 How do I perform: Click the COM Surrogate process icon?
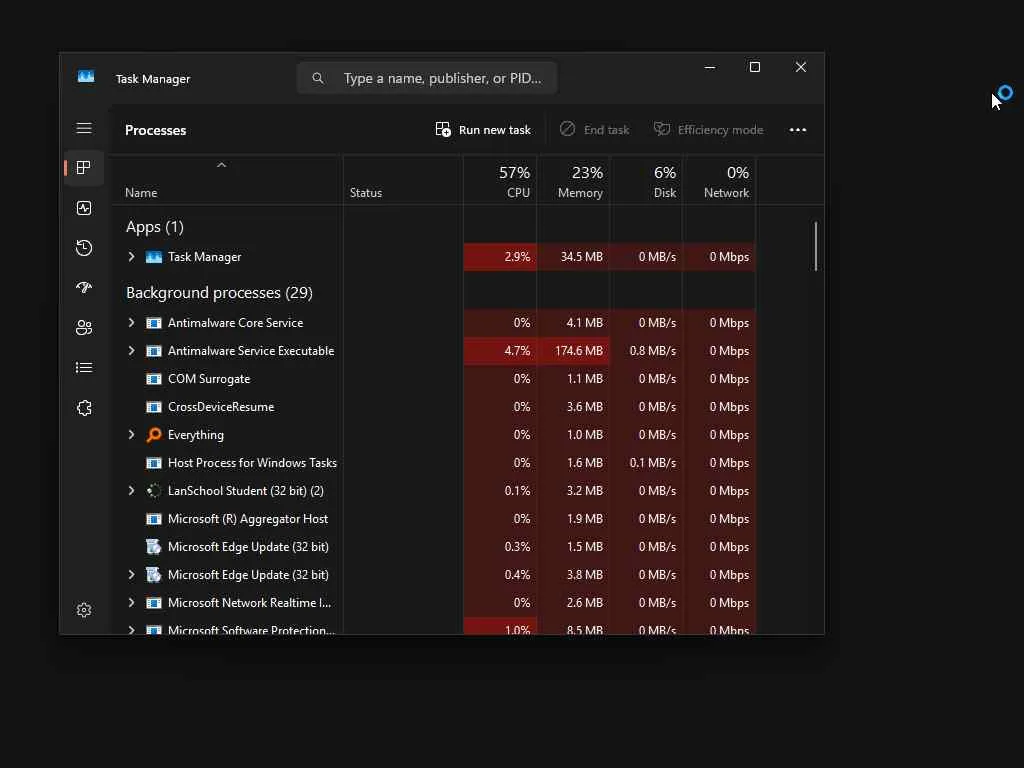click(153, 379)
